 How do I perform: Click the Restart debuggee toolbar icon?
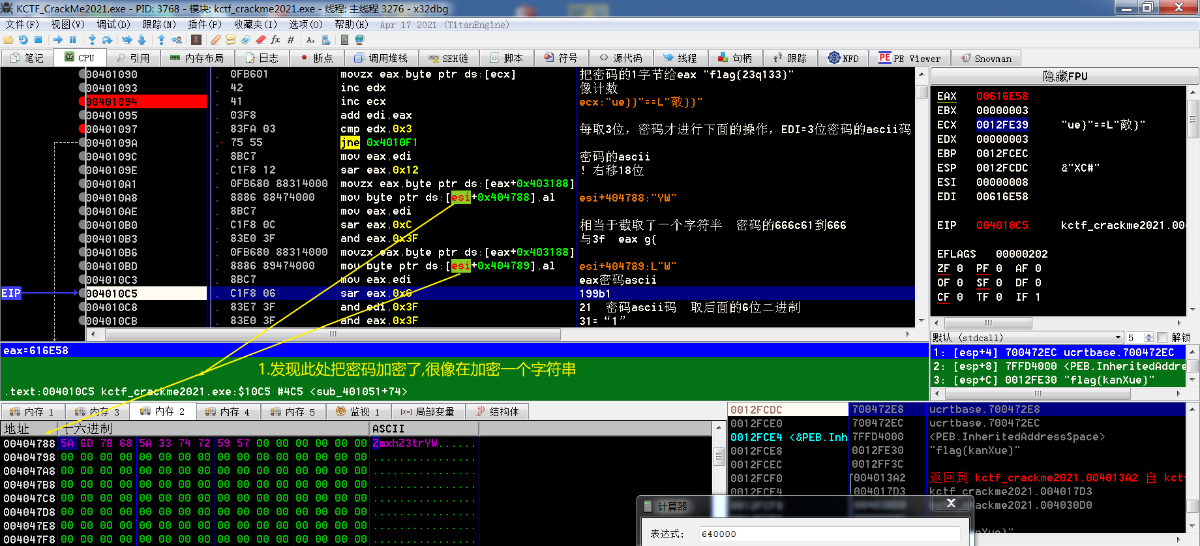click(x=23, y=40)
